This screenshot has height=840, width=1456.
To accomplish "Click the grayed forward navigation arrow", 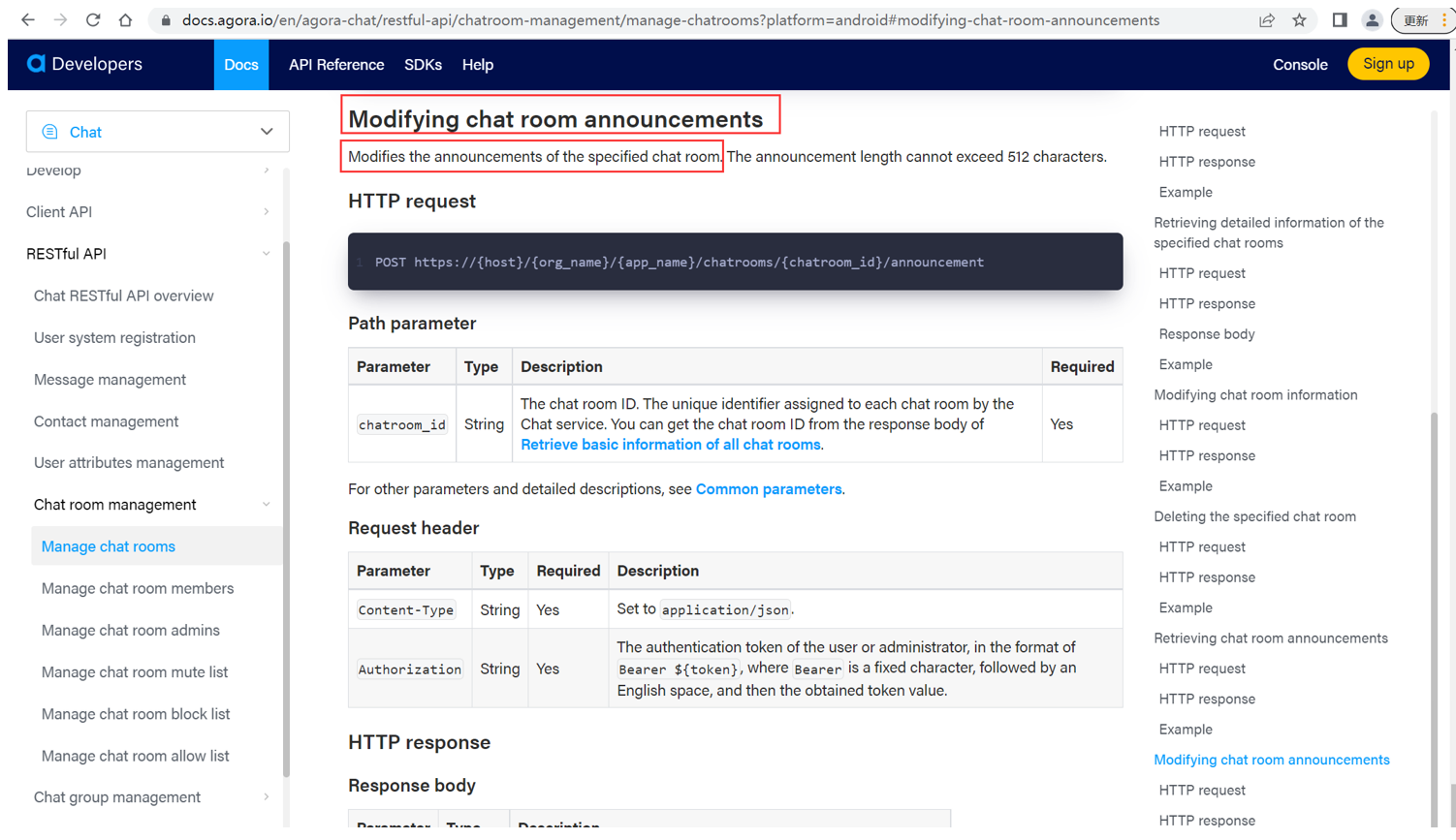I will (x=58, y=19).
